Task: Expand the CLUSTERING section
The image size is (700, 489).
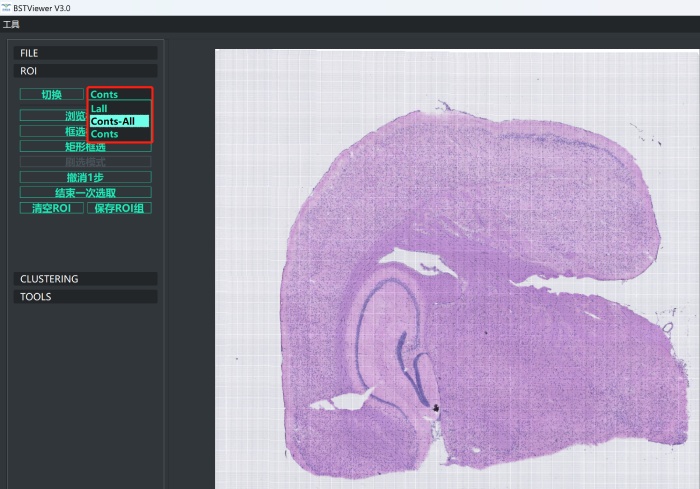Action: (x=86, y=279)
